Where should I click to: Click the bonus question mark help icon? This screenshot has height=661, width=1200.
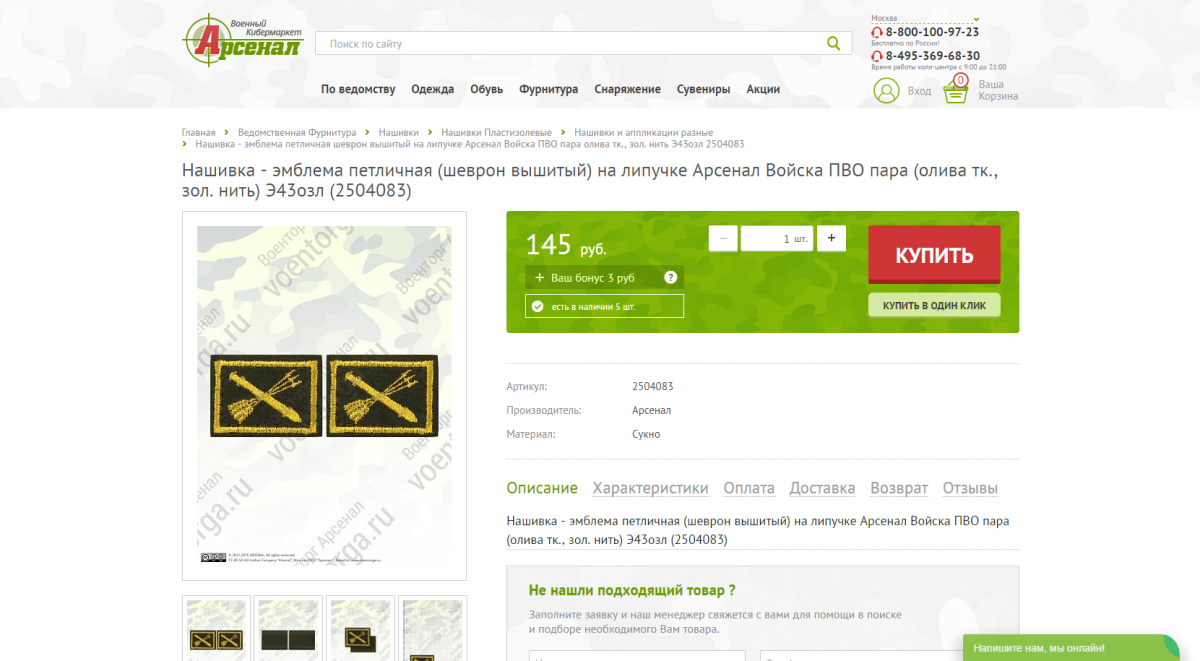click(673, 277)
